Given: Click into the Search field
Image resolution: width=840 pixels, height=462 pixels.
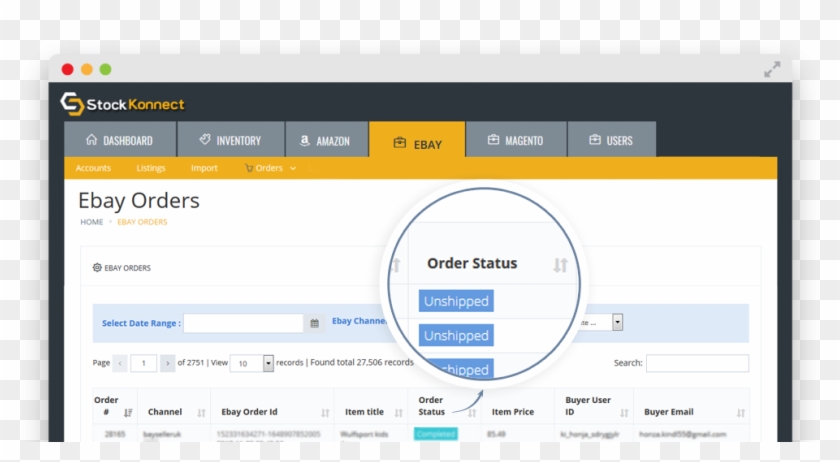Looking at the screenshot, I should [x=697, y=363].
